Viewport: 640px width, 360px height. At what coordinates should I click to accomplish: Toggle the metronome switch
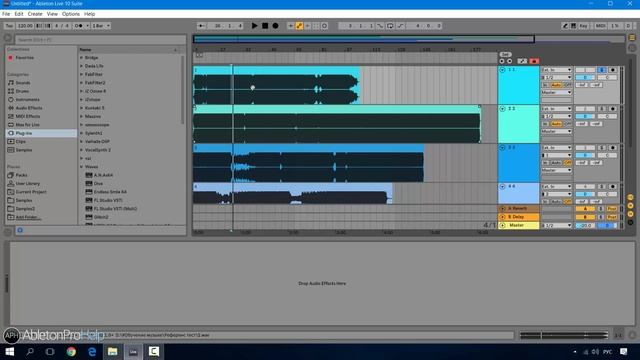click(x=79, y=26)
